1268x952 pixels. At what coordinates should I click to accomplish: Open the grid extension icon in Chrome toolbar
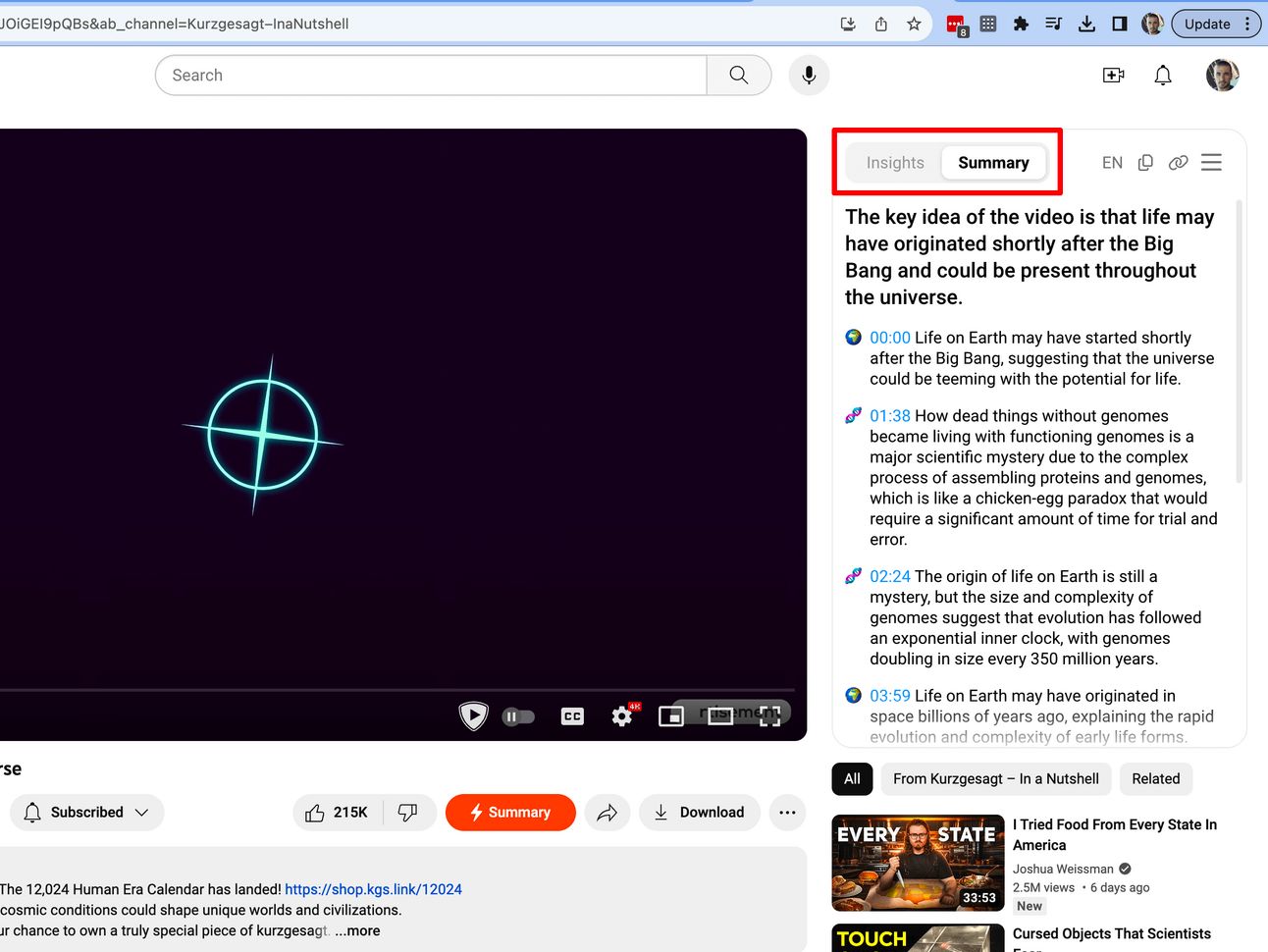988,24
